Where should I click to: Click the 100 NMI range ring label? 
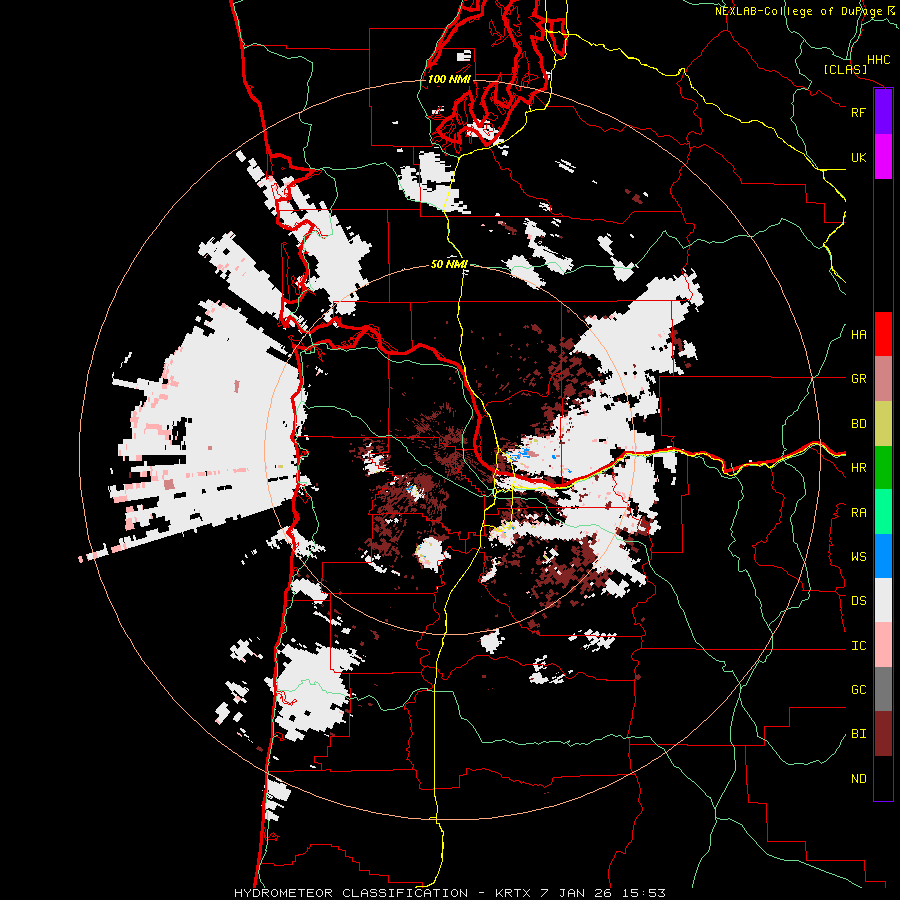click(x=449, y=79)
